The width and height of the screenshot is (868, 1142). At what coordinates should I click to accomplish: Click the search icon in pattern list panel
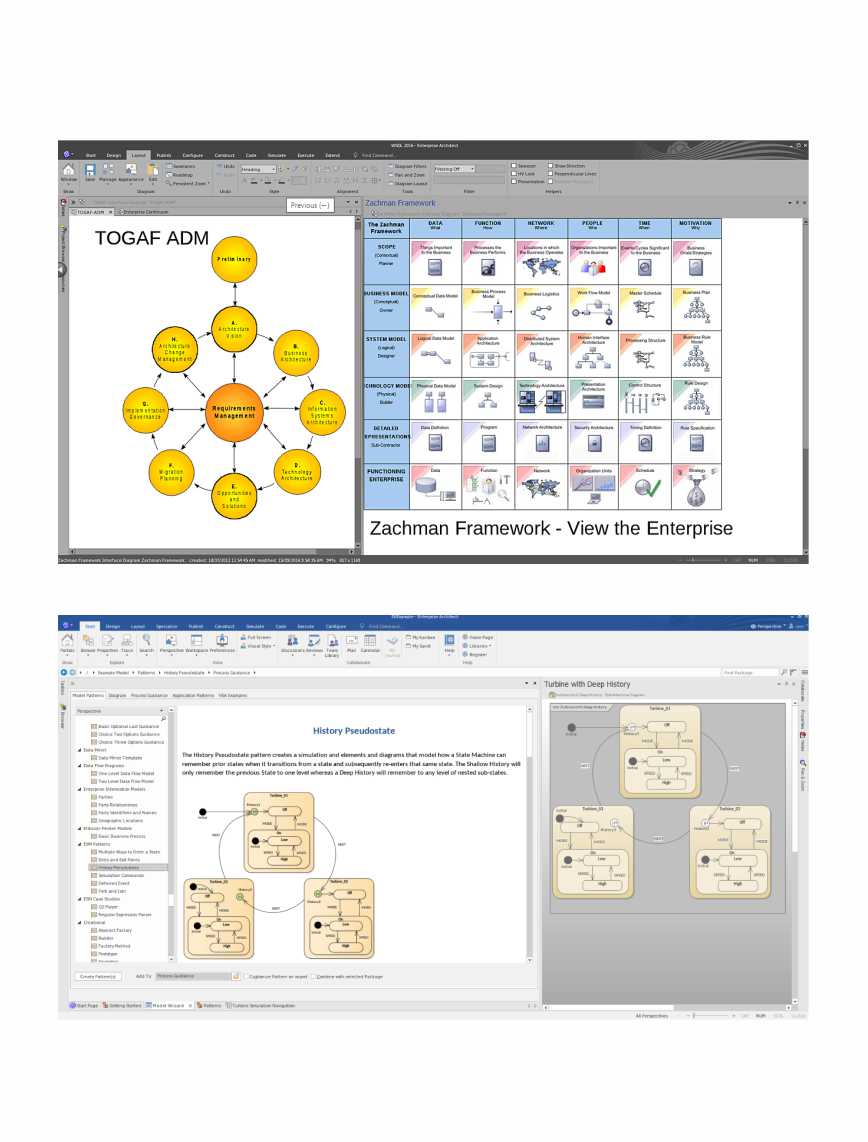click(164, 719)
